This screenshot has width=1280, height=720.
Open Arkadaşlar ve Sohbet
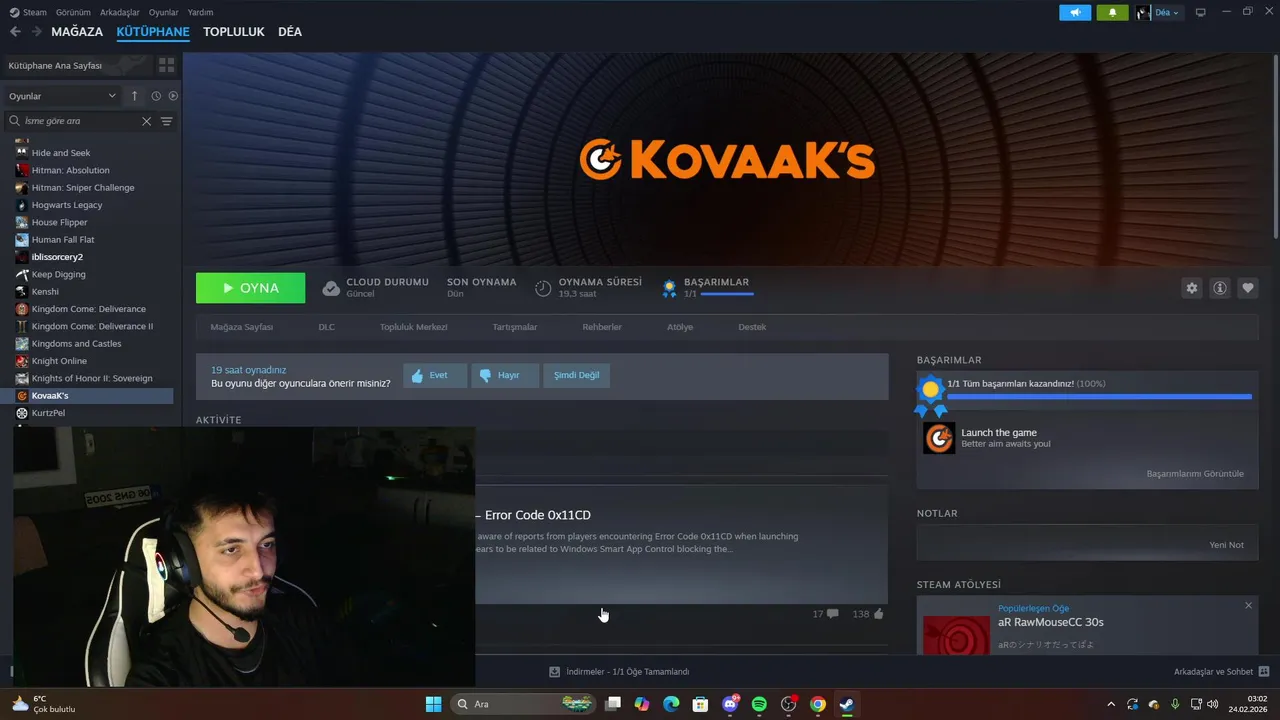(1221, 672)
